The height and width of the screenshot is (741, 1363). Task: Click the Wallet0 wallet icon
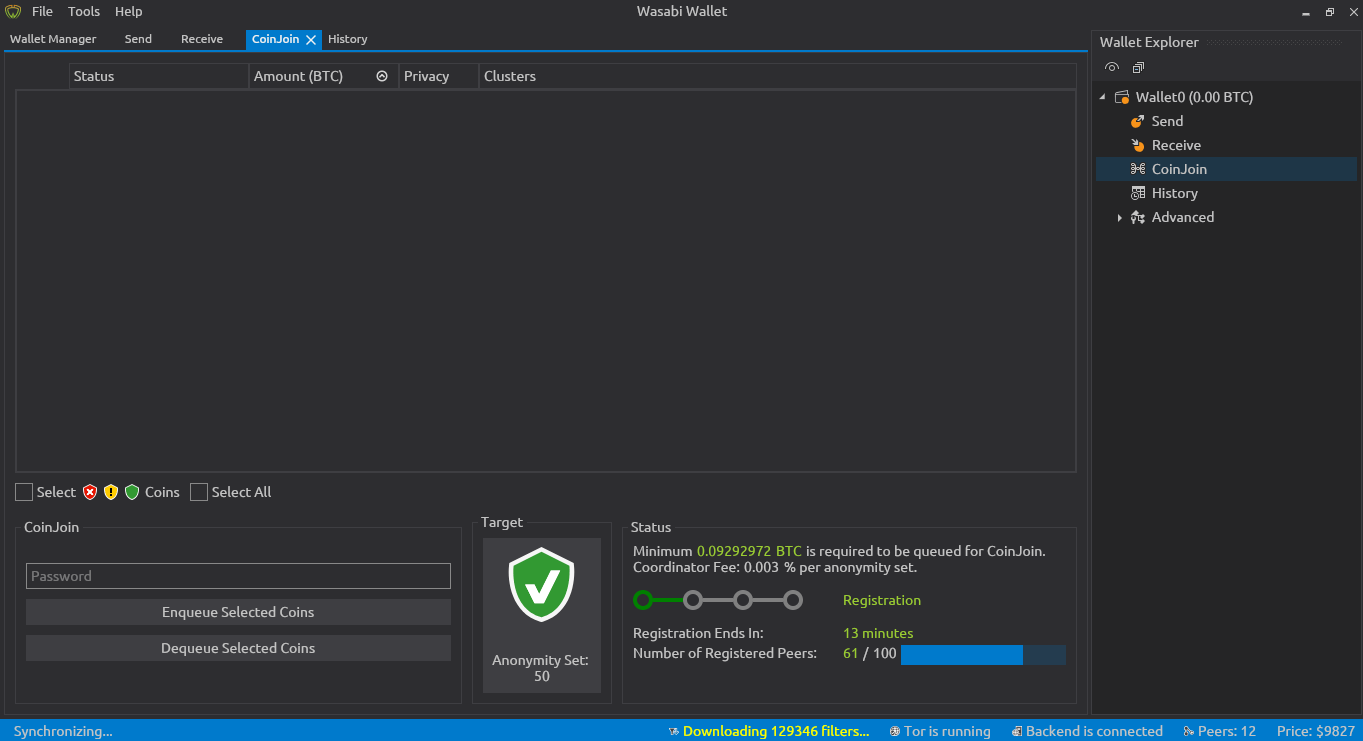tap(1122, 97)
